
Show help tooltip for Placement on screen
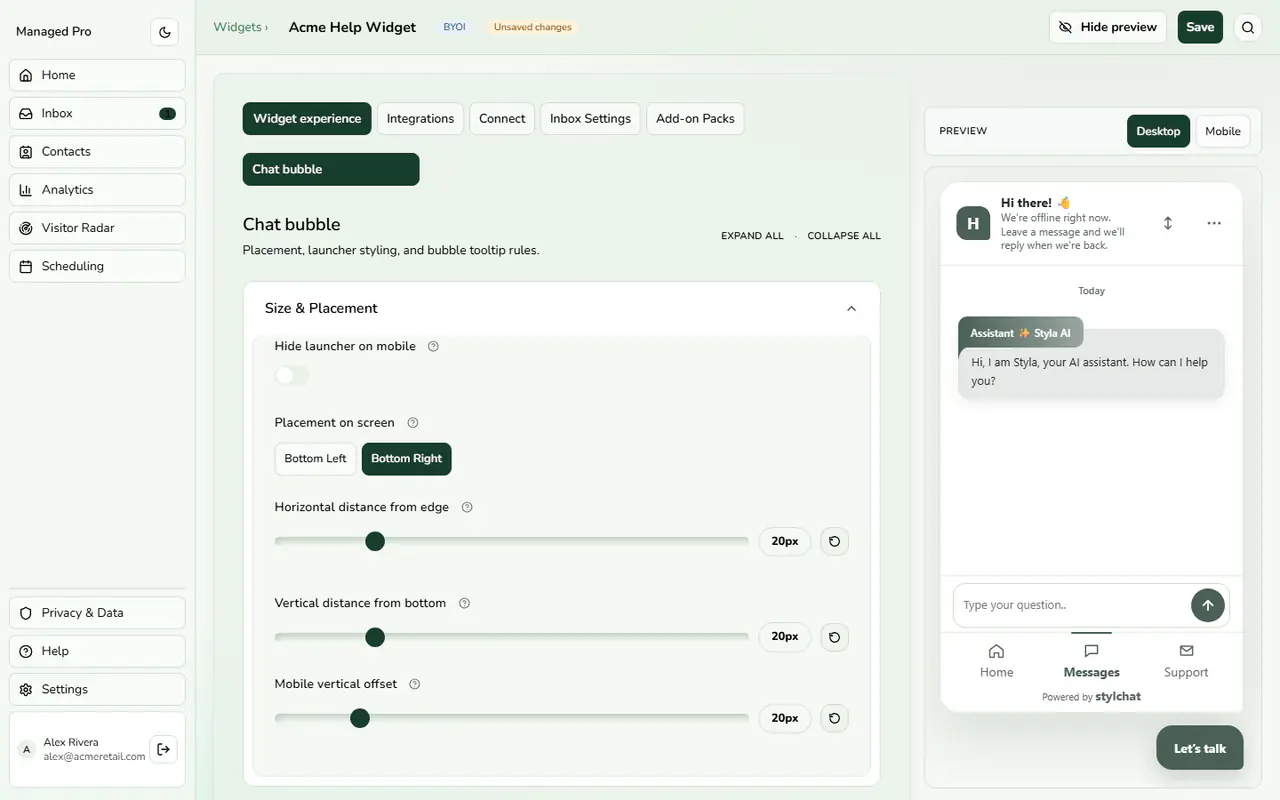413,423
